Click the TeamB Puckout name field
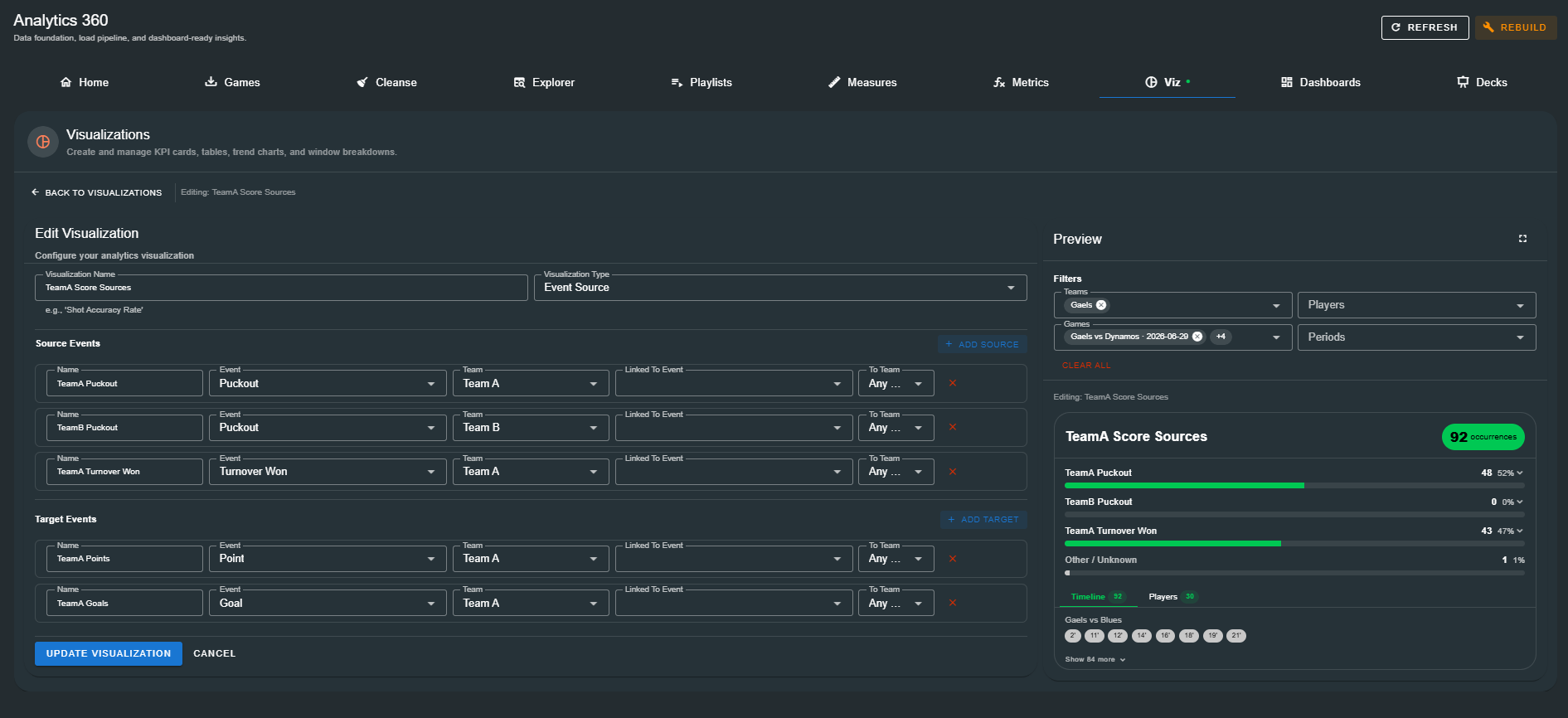 pyautogui.click(x=124, y=427)
